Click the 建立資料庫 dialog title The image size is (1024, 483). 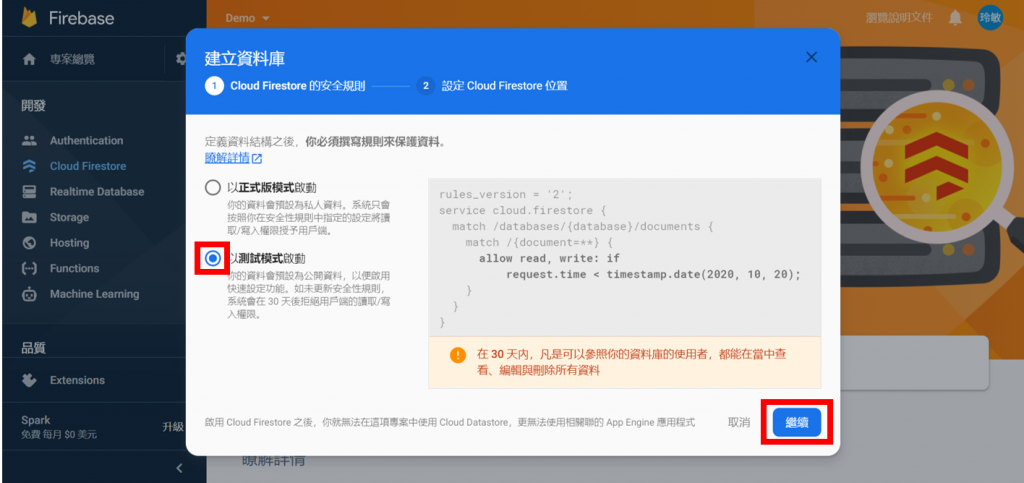(245, 58)
